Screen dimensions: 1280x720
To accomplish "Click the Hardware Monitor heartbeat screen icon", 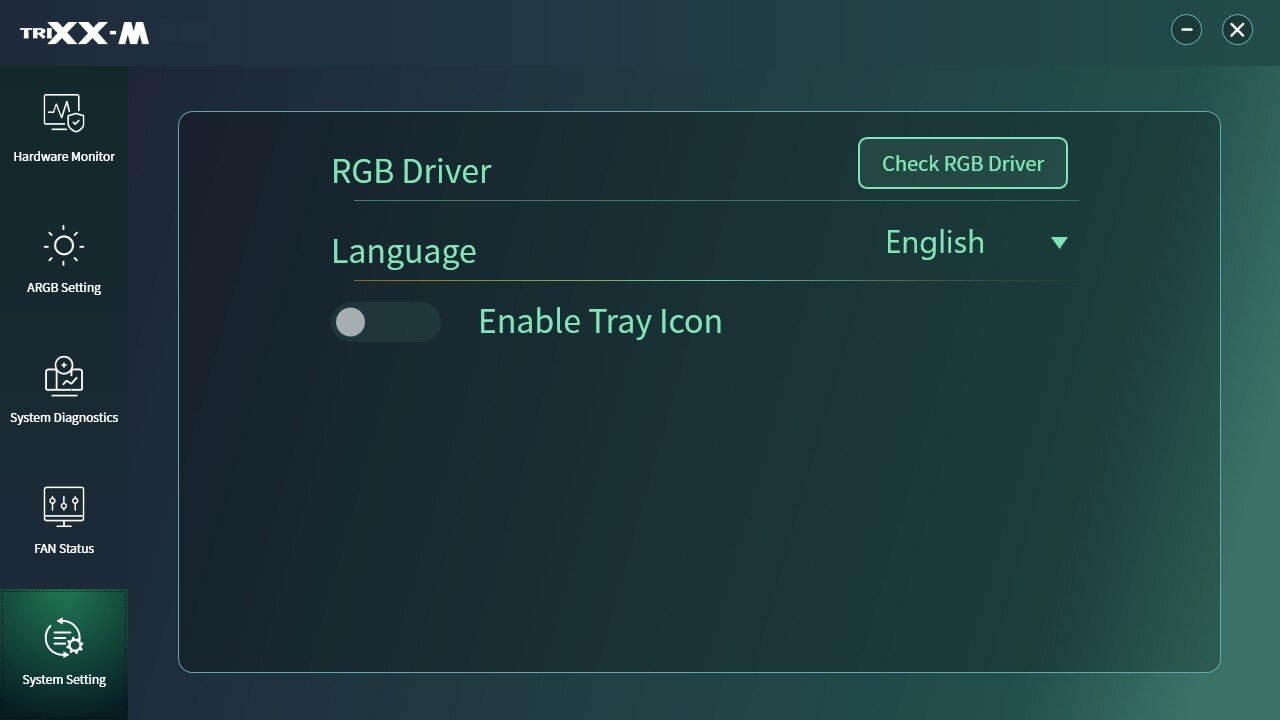I will 64,113.
